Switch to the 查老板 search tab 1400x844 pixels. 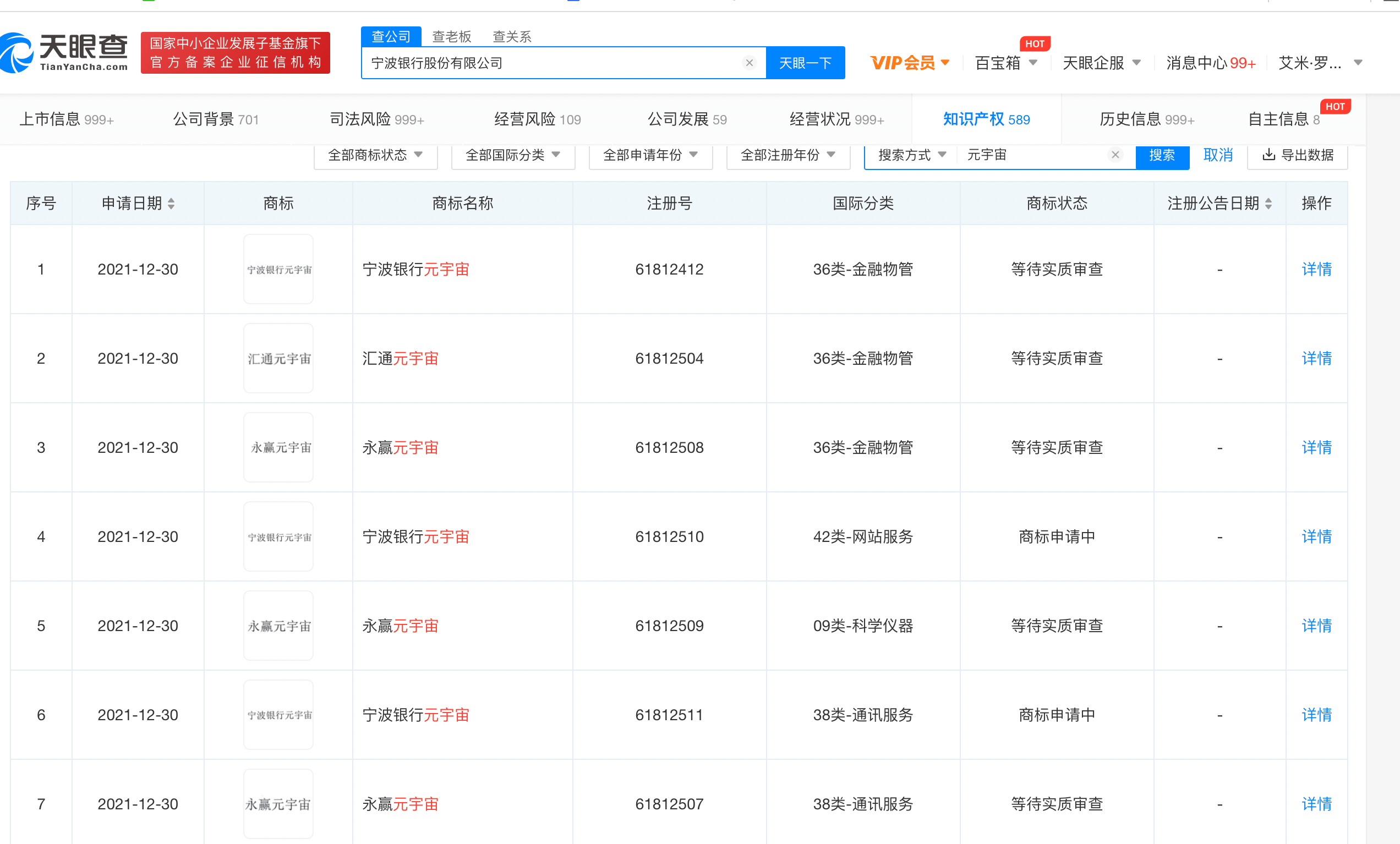[452, 36]
